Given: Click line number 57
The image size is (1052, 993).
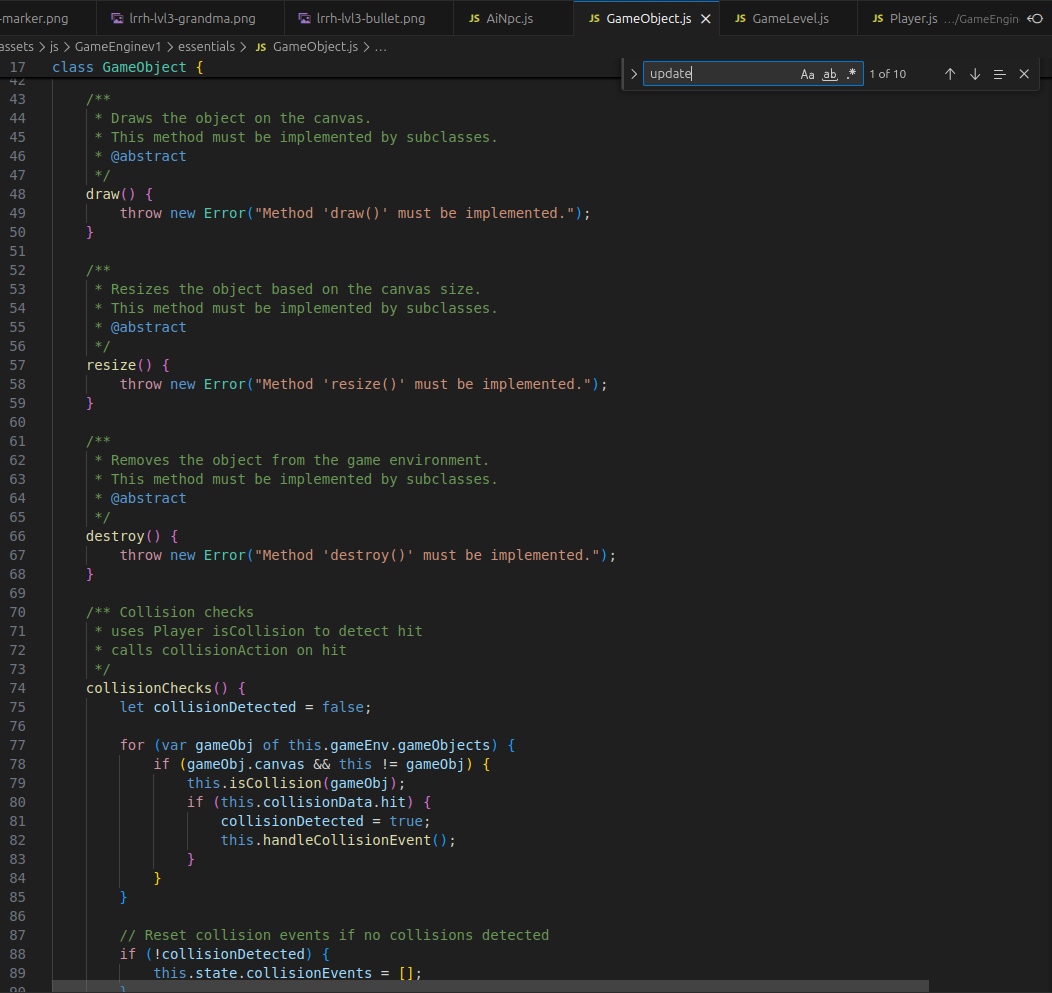Looking at the screenshot, I should [17, 365].
